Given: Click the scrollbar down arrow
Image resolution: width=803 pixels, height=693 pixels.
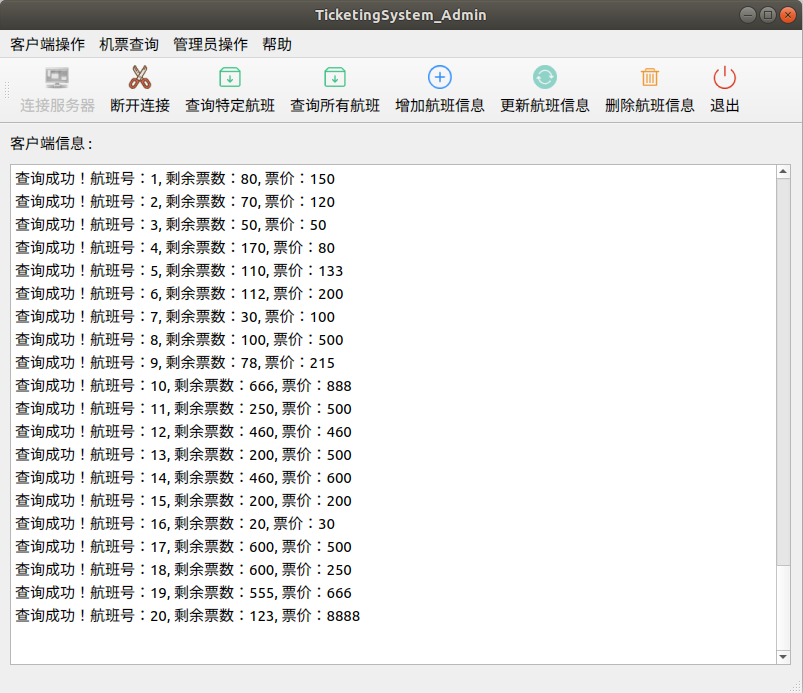Looking at the screenshot, I should pyautogui.click(x=783, y=657).
